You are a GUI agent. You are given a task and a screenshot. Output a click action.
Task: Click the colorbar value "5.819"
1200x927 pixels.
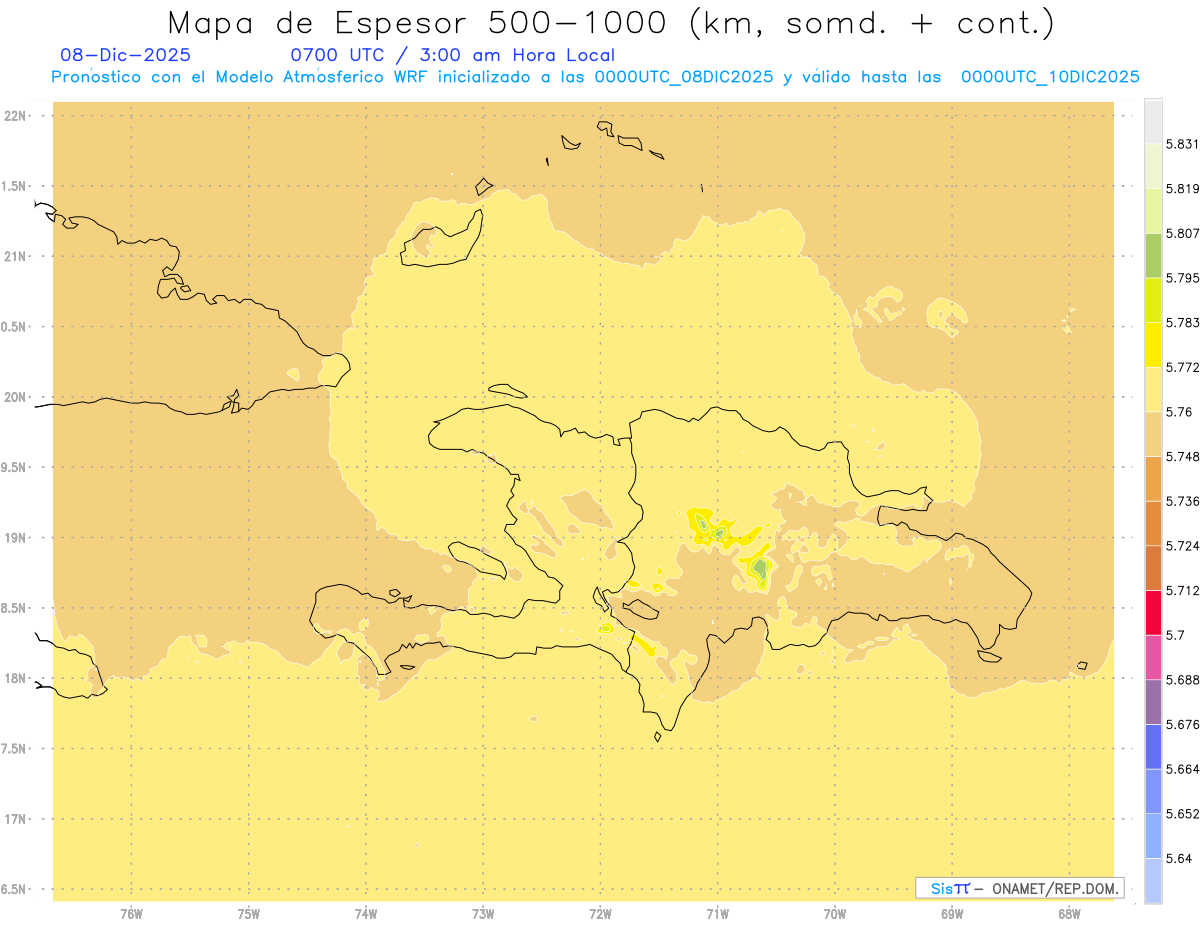coord(1183,189)
